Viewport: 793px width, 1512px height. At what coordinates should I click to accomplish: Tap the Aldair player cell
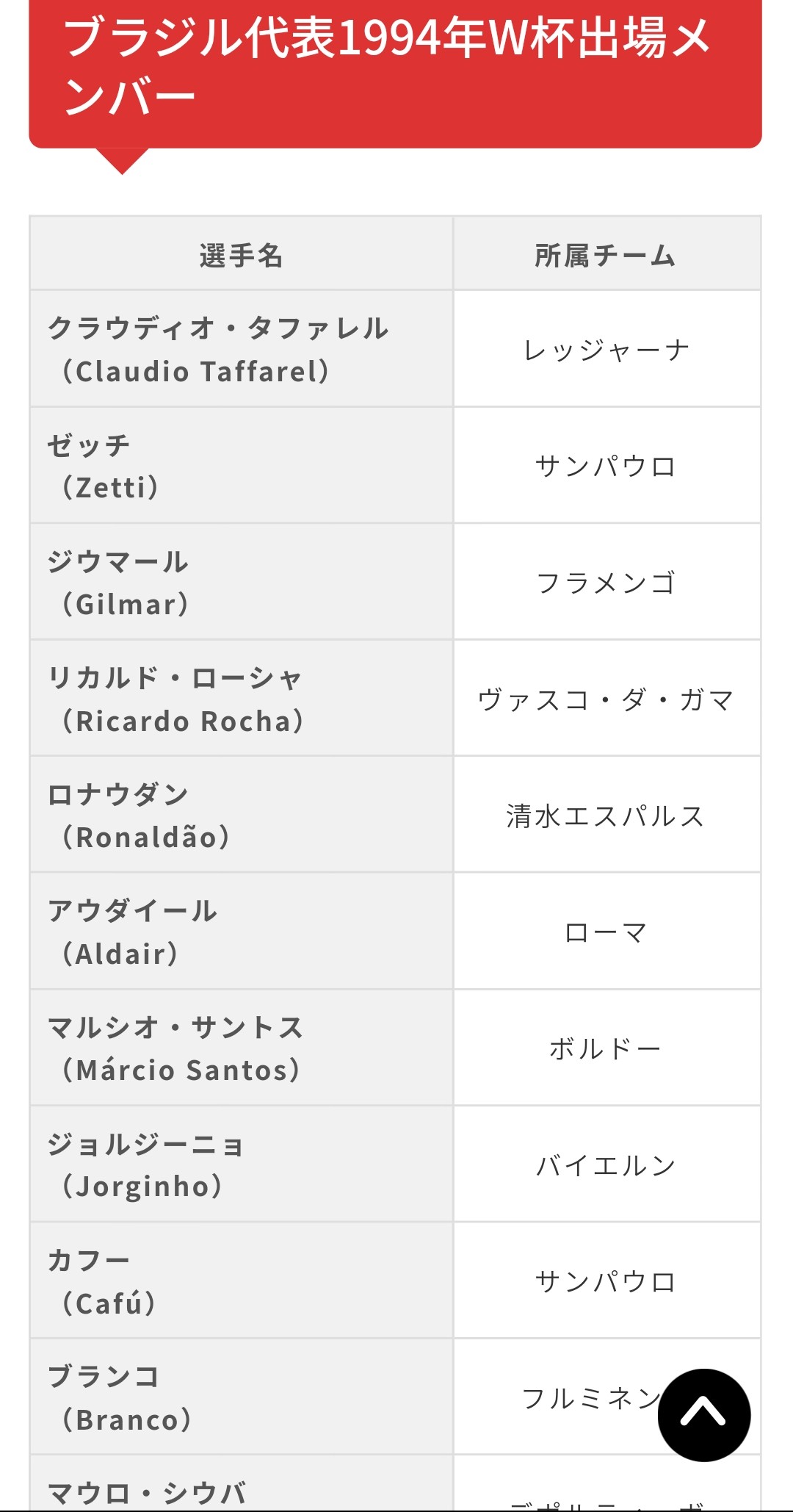[241, 932]
